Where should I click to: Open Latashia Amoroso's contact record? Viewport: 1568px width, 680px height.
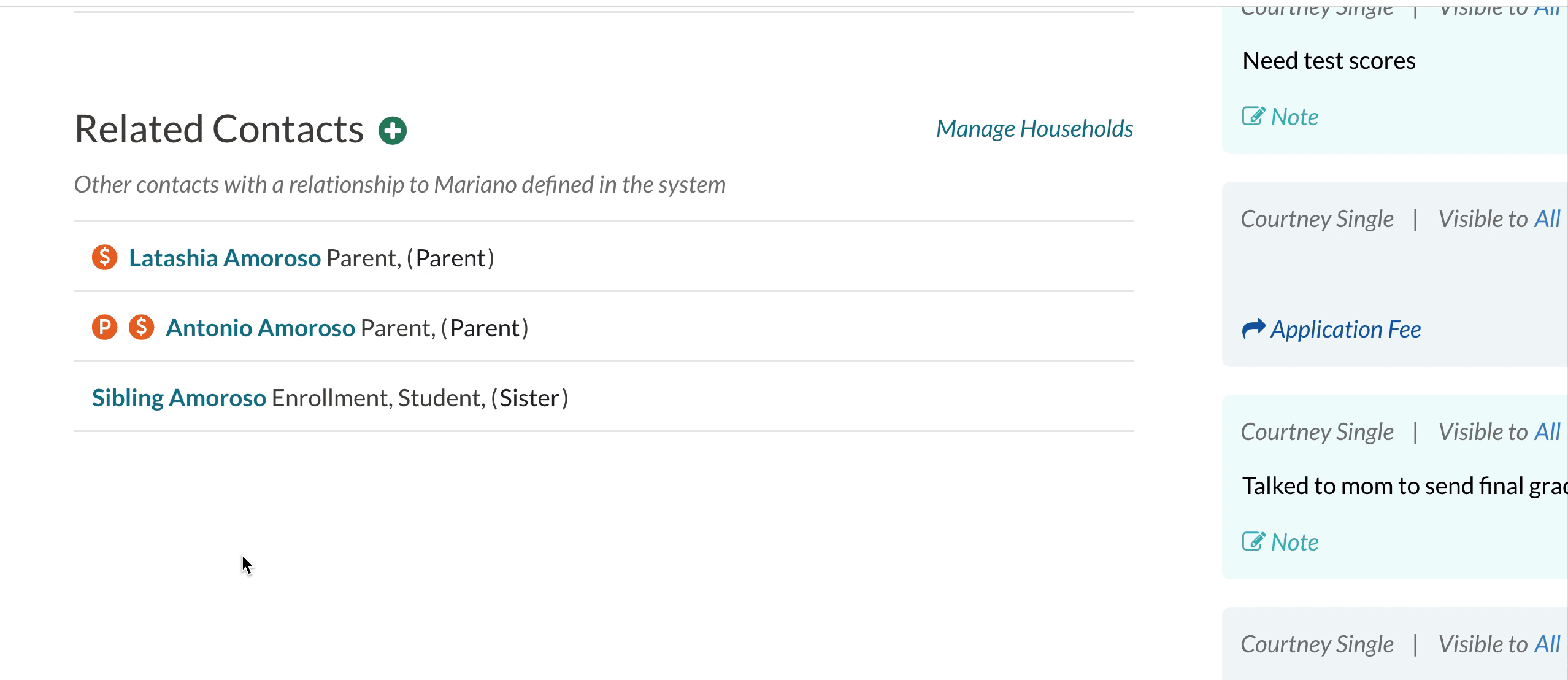[225, 258]
